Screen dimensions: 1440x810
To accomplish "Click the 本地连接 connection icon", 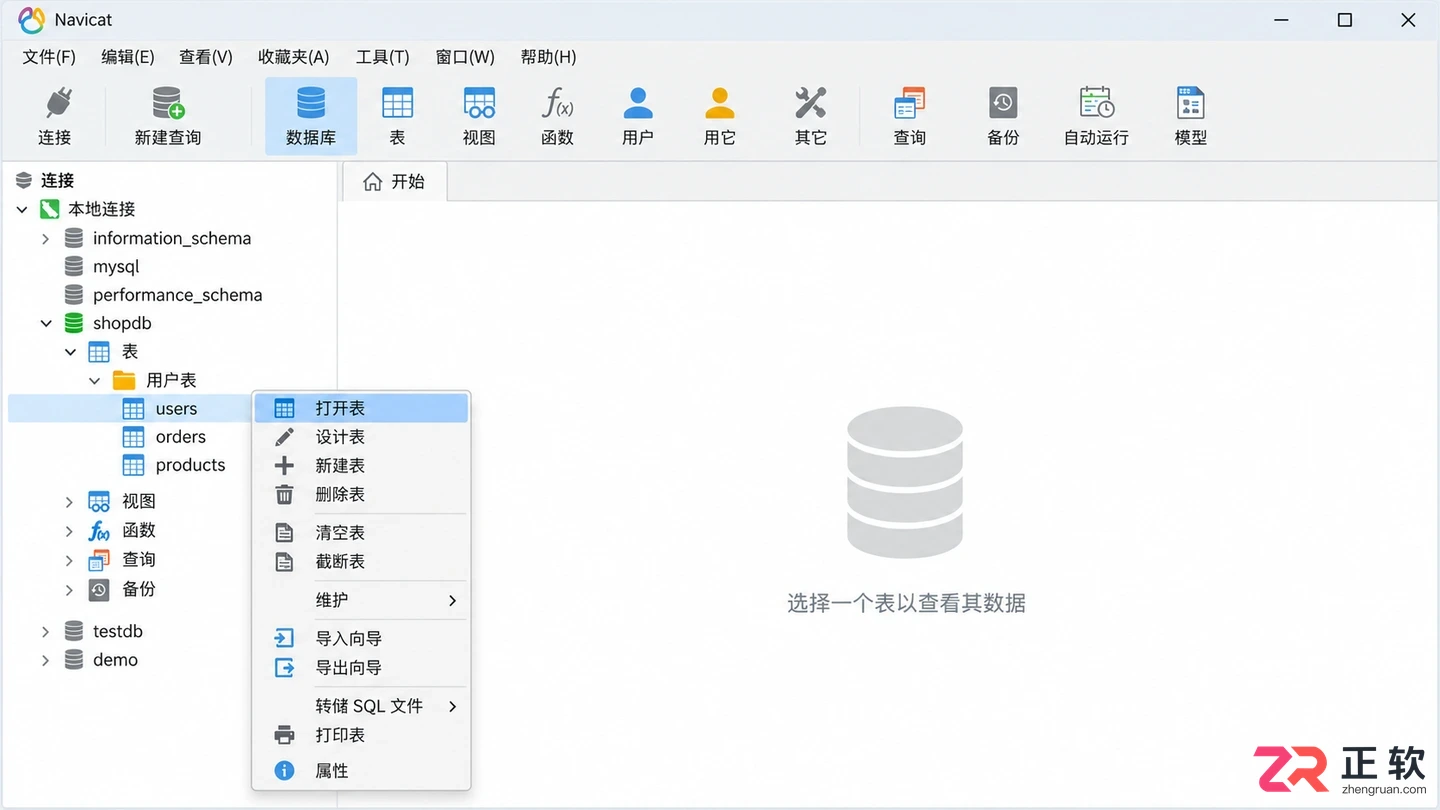I will 50,209.
